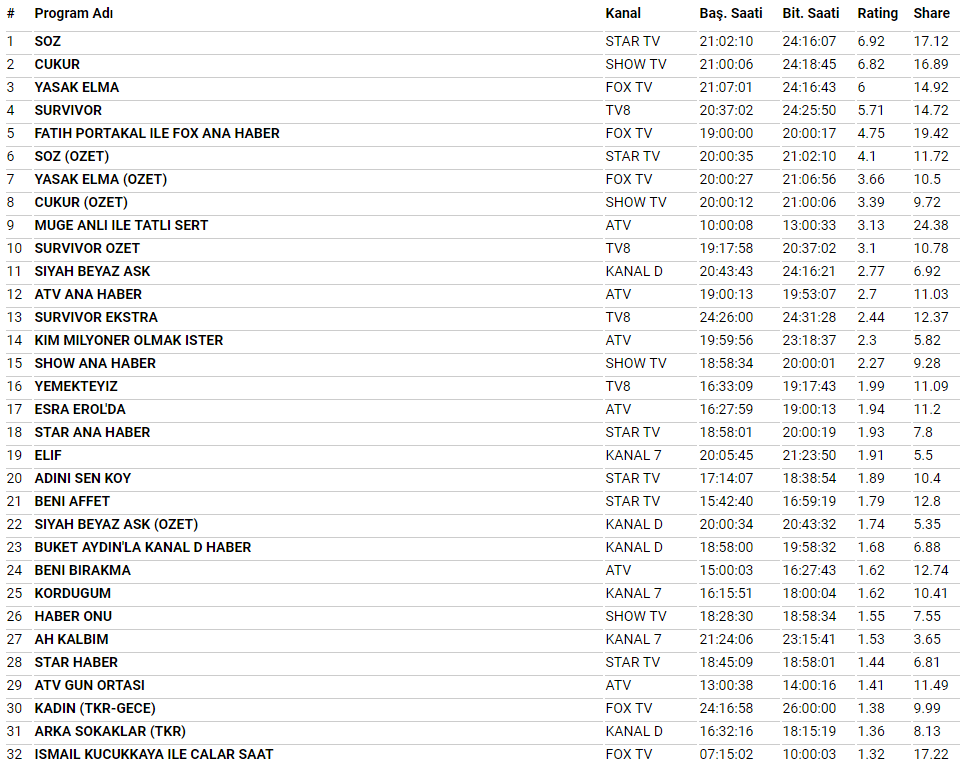The image size is (960, 767).
Task: Click rating value 1.41 for ATV GUN ORTASI
Action: 871,686
